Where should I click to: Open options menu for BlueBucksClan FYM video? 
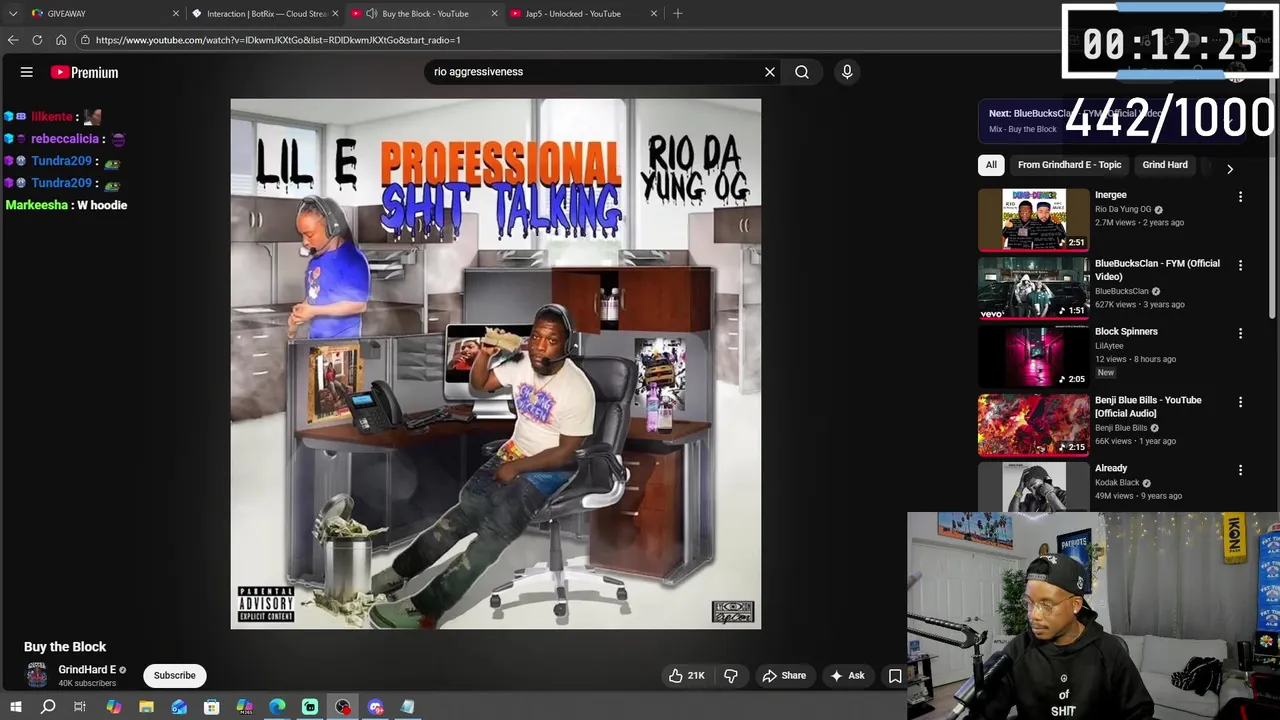[x=1240, y=265]
